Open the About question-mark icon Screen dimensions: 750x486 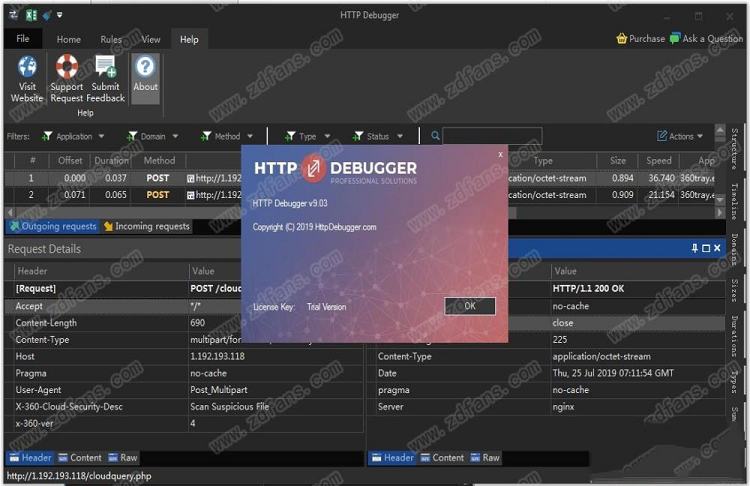pyautogui.click(x=145, y=66)
